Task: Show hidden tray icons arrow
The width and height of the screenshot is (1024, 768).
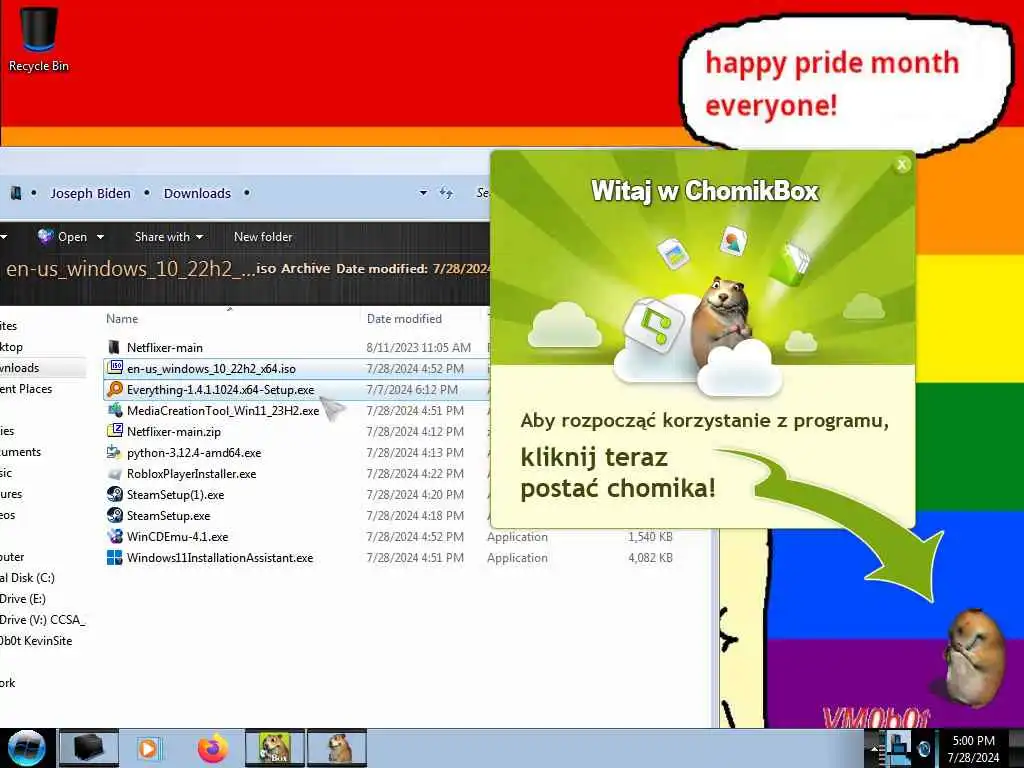Action: point(874,748)
